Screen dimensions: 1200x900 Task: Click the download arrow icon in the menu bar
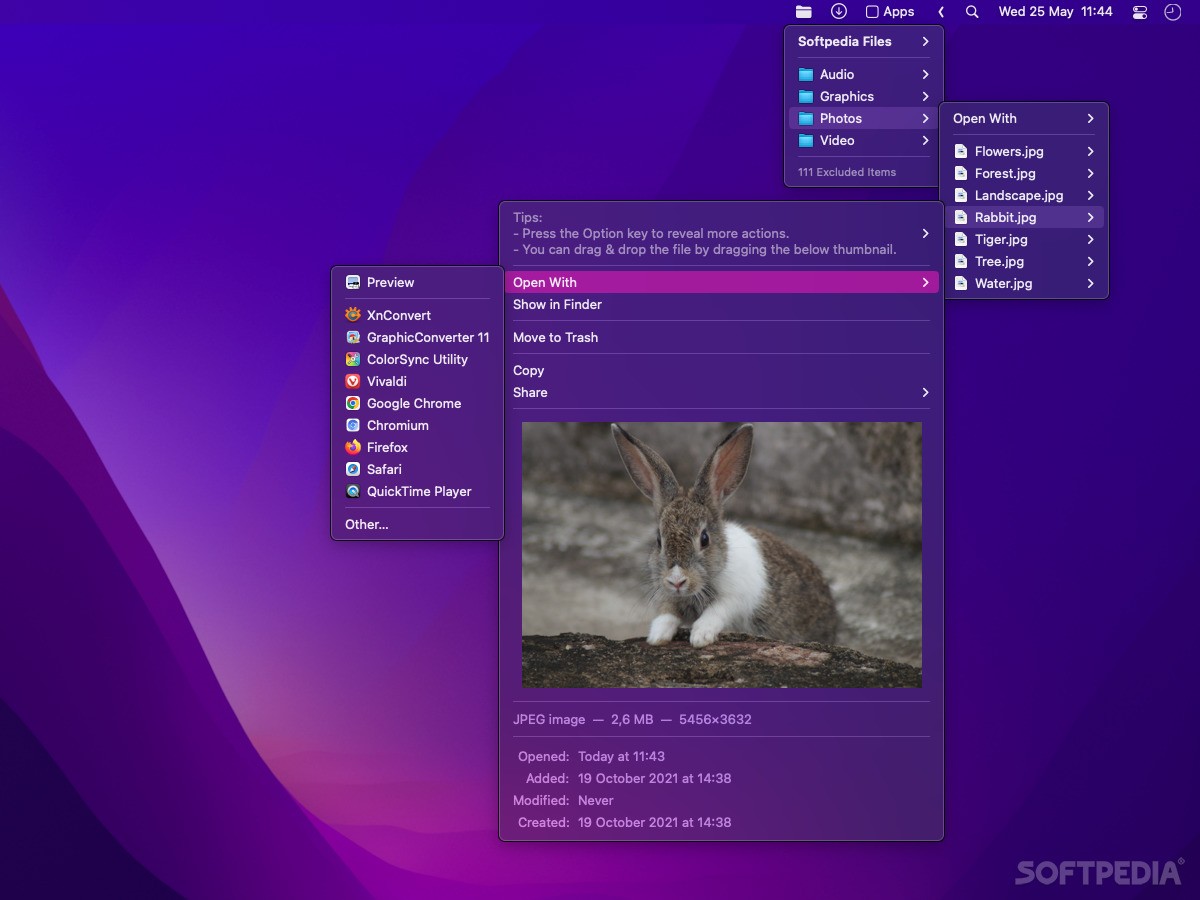tap(839, 11)
